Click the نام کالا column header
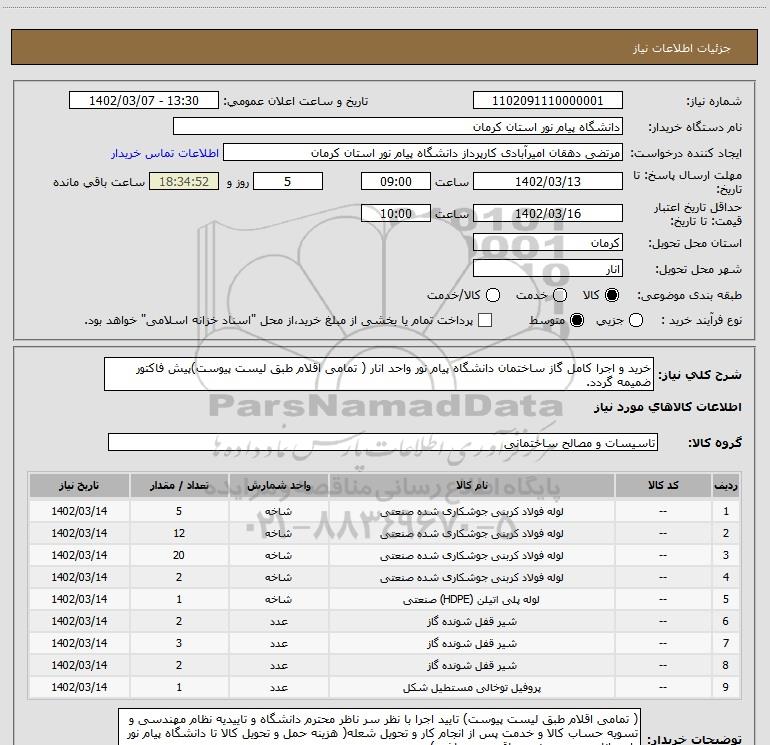Viewport: 770px width, 745px height. click(x=479, y=485)
